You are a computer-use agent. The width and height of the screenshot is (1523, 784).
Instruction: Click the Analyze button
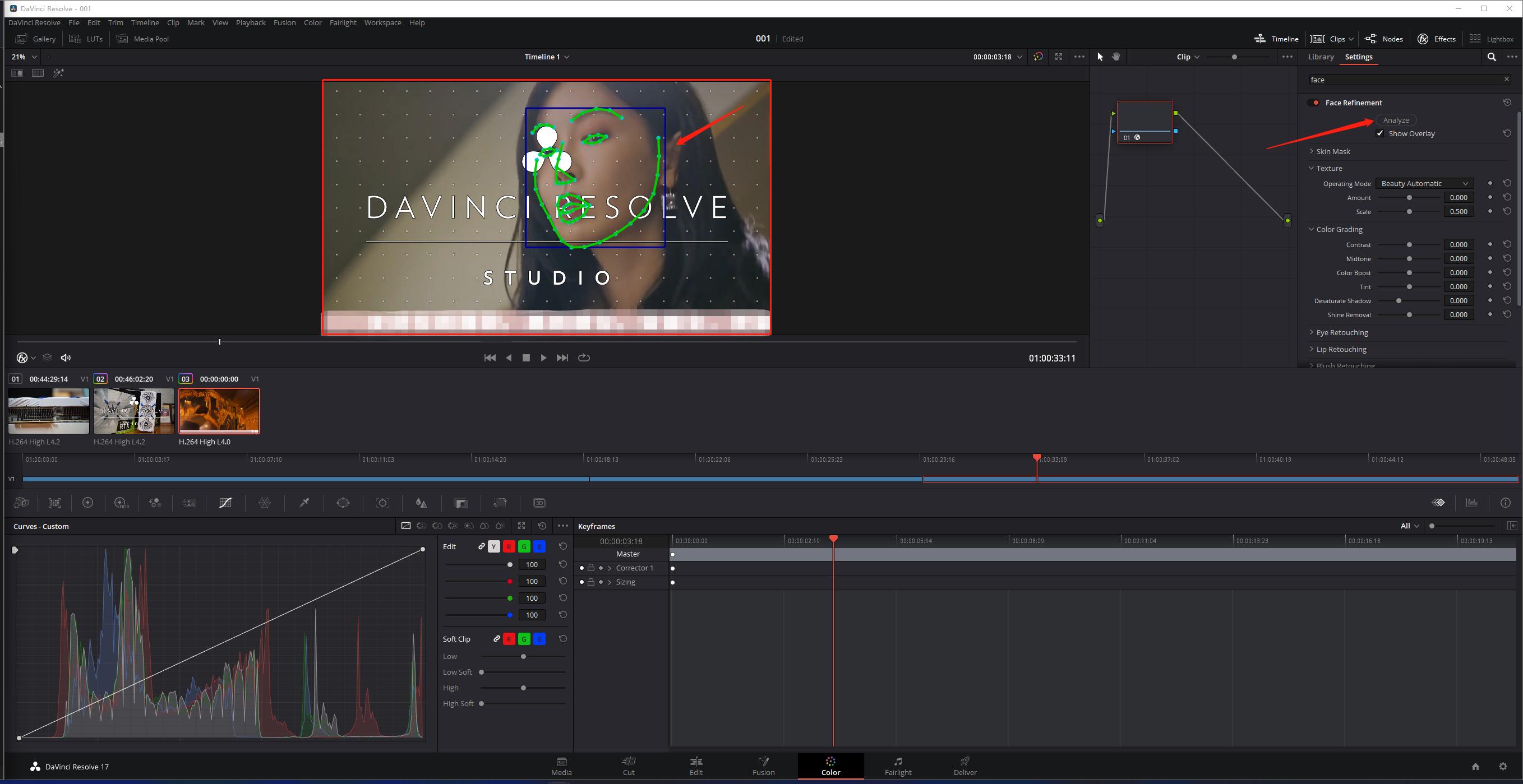coord(1395,120)
